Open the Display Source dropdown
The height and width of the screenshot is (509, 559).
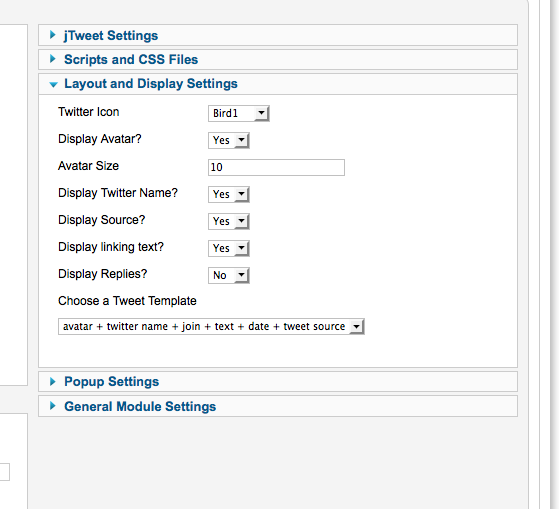coord(229,221)
